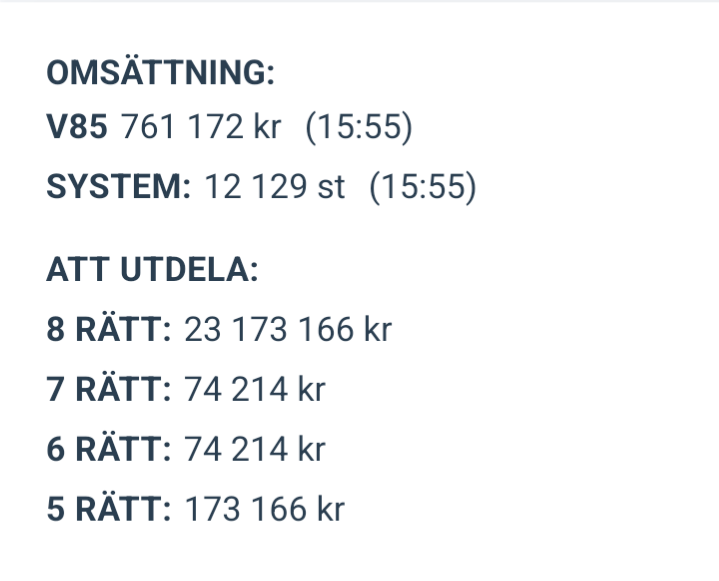
Task: Click the 23 173 166 payout number
Action: 269,329
